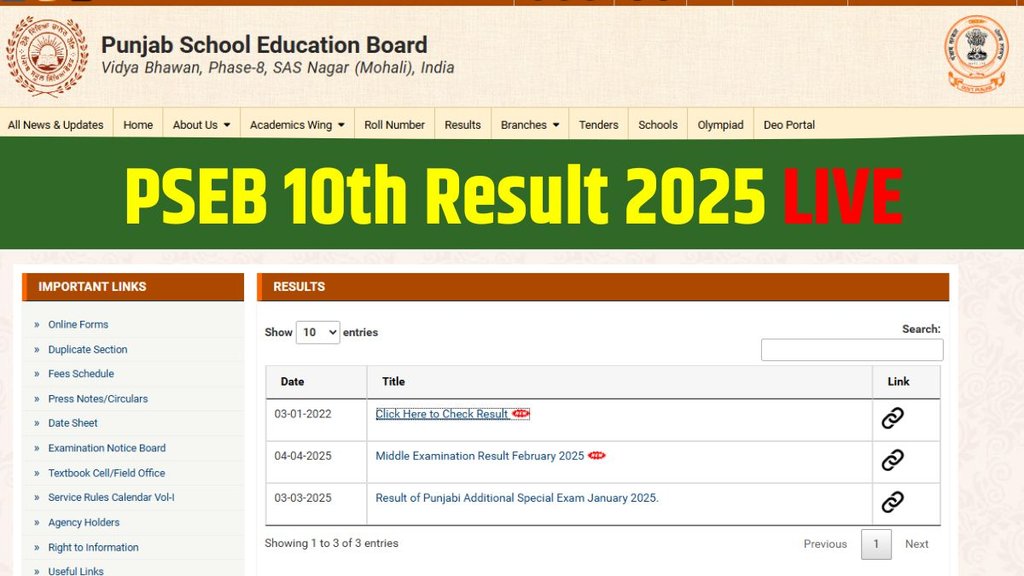This screenshot has width=1024, height=576.
Task: Open the Olympiad menu item
Action: point(720,125)
